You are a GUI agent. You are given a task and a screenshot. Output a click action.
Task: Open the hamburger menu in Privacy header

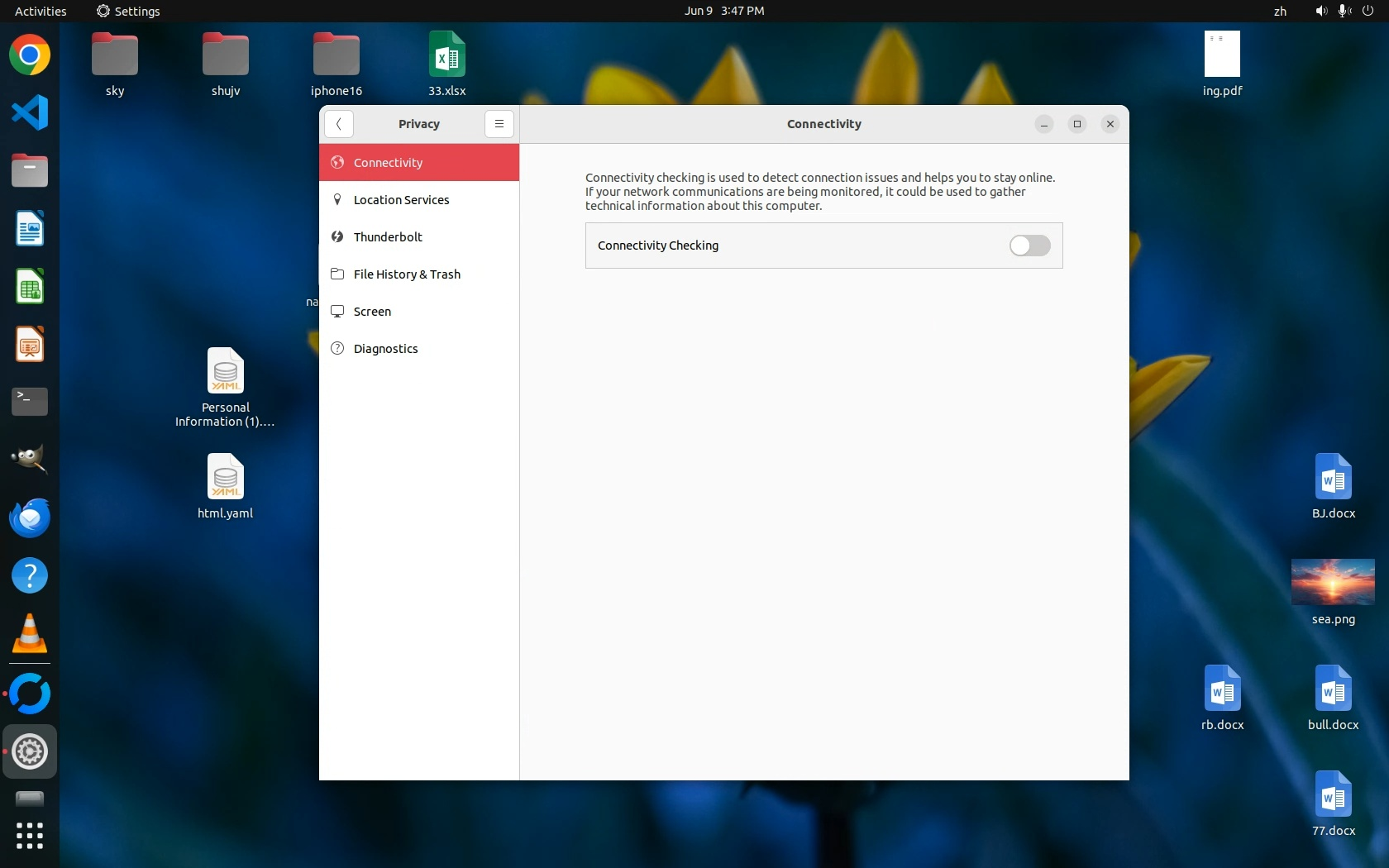[x=499, y=124]
